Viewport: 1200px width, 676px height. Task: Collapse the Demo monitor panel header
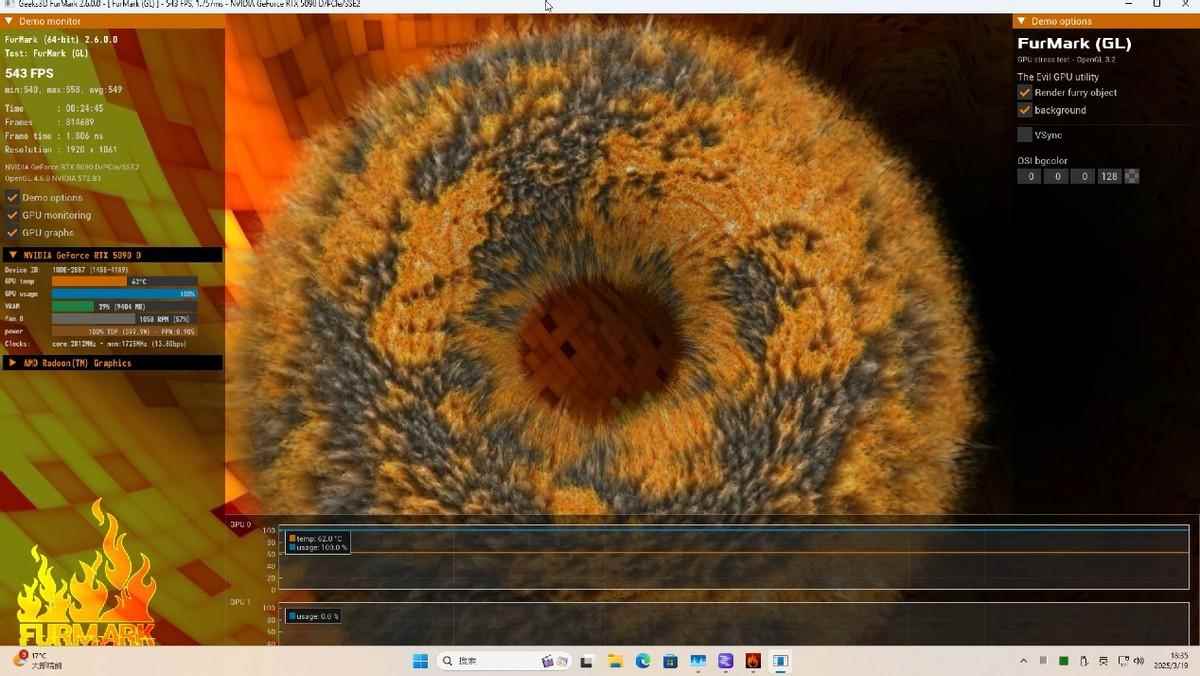9,21
